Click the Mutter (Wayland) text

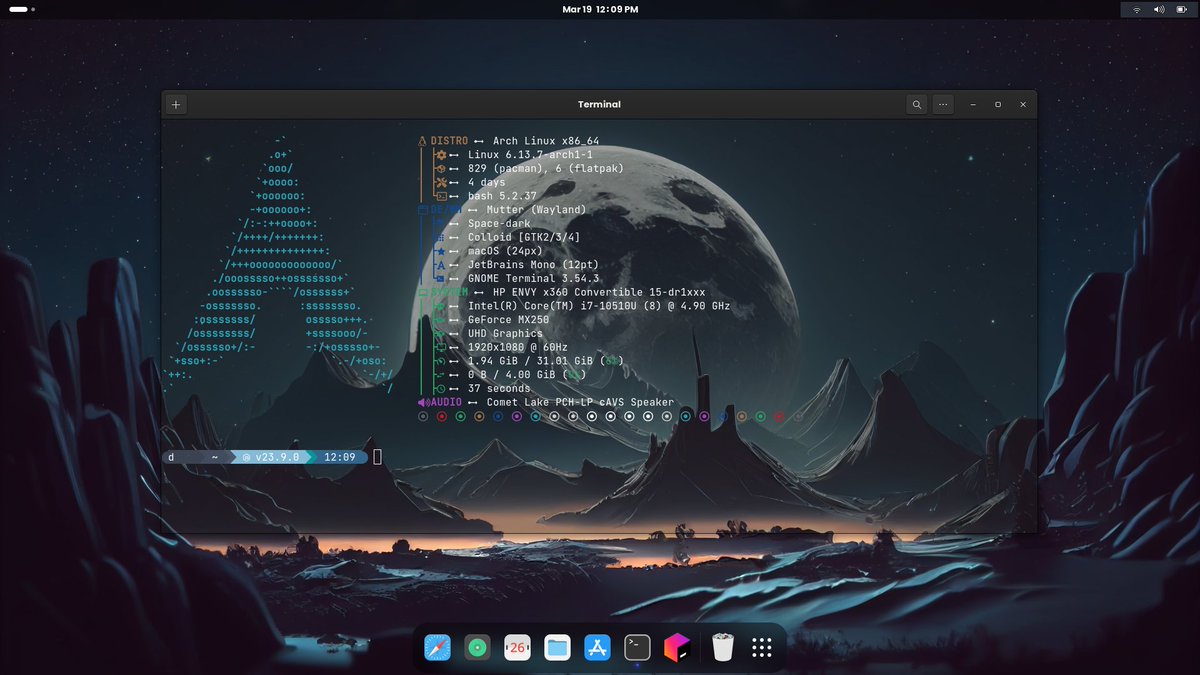pos(536,210)
